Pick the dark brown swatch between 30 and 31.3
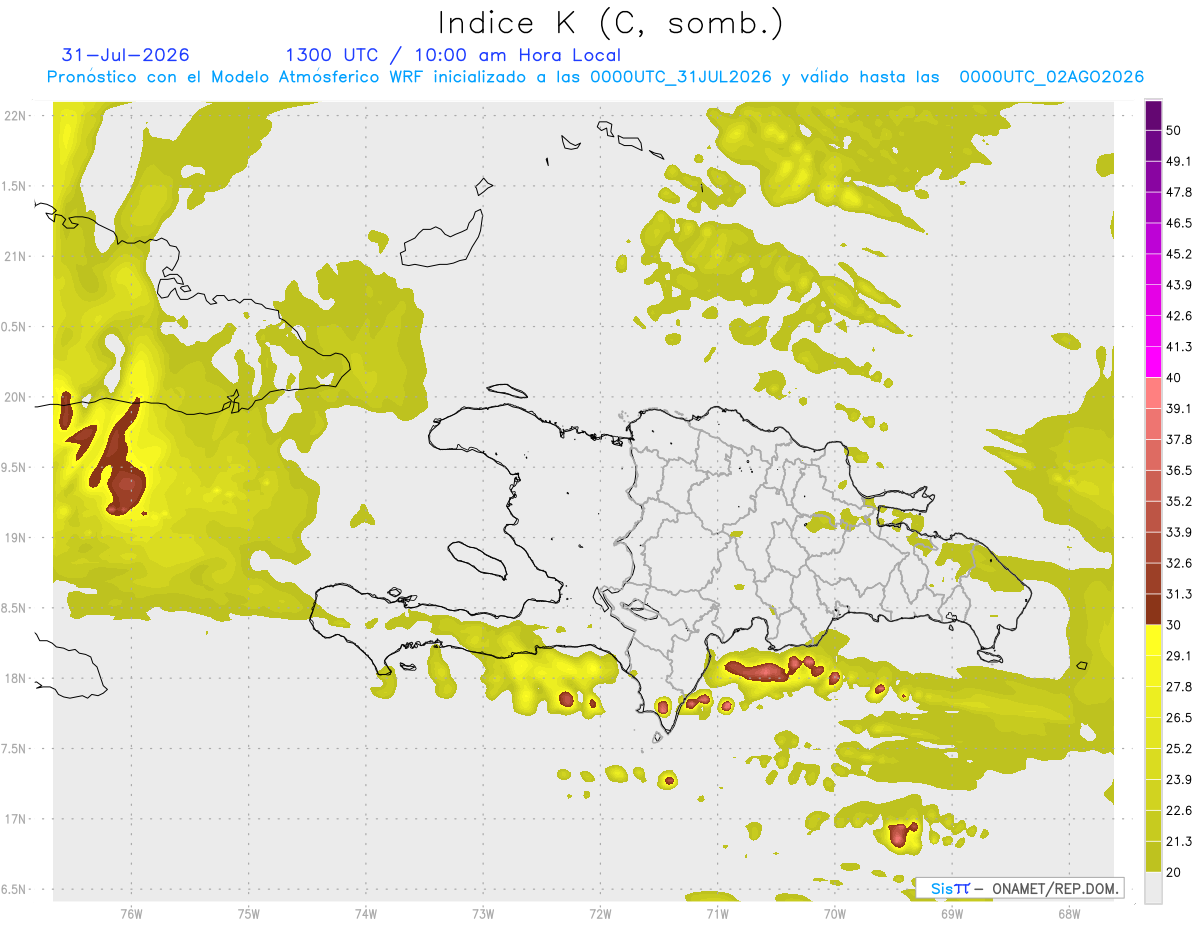Screen dimensions: 1200x927 coord(1154,609)
